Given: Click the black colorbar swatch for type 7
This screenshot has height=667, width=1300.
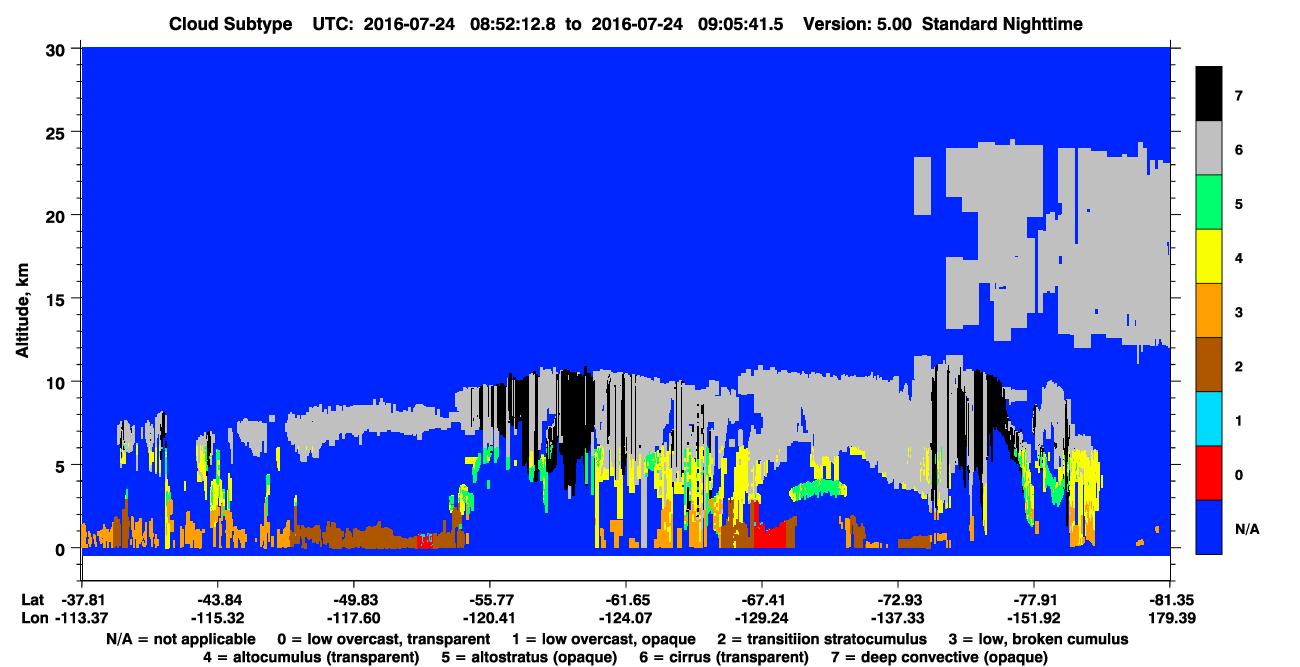Looking at the screenshot, I should 1209,94.
